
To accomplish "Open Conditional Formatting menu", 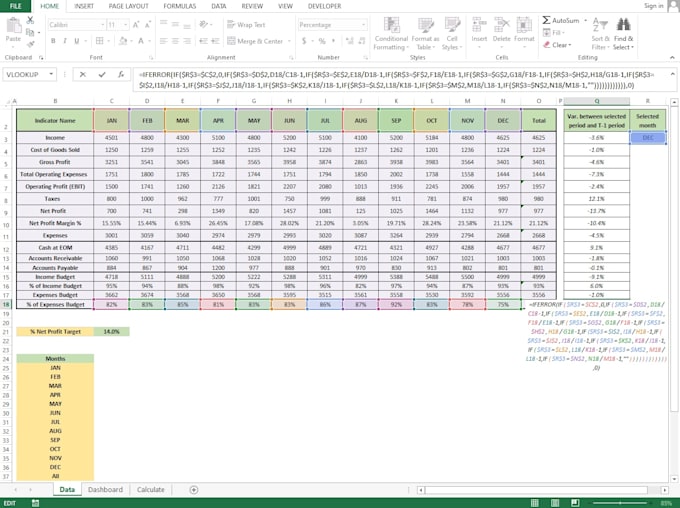I will pyautogui.click(x=391, y=34).
